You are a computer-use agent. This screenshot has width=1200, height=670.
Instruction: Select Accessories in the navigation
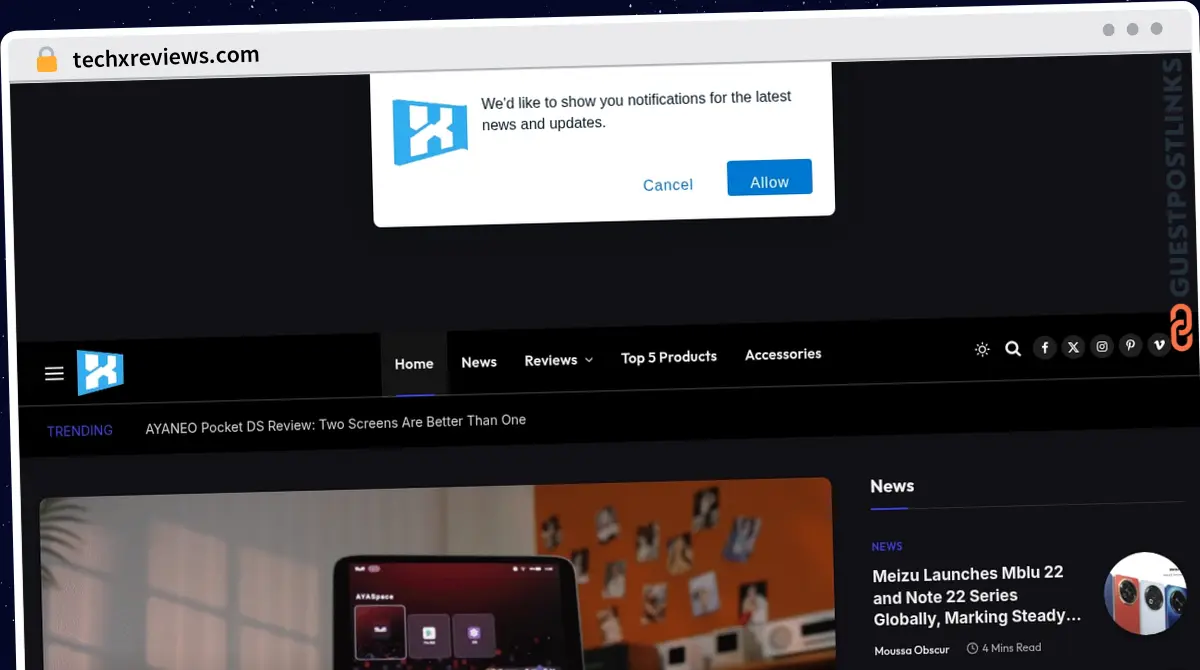783,354
